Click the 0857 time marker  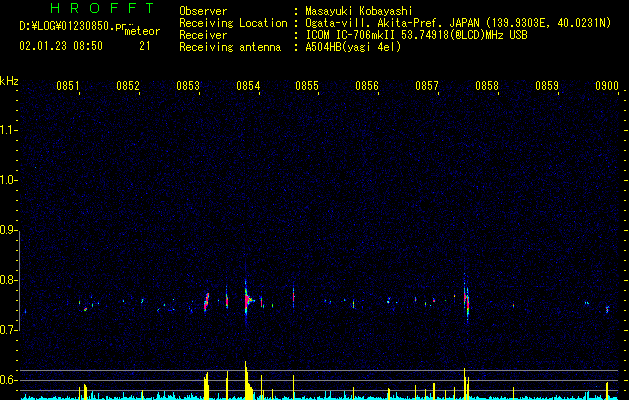tap(427, 85)
